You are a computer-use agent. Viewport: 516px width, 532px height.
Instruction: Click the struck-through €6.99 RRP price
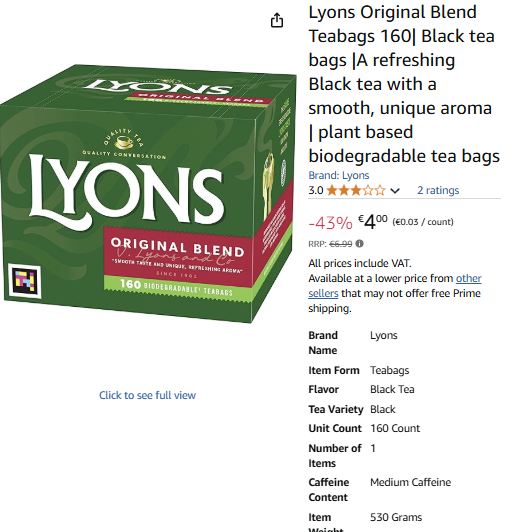pyautogui.click(x=341, y=244)
